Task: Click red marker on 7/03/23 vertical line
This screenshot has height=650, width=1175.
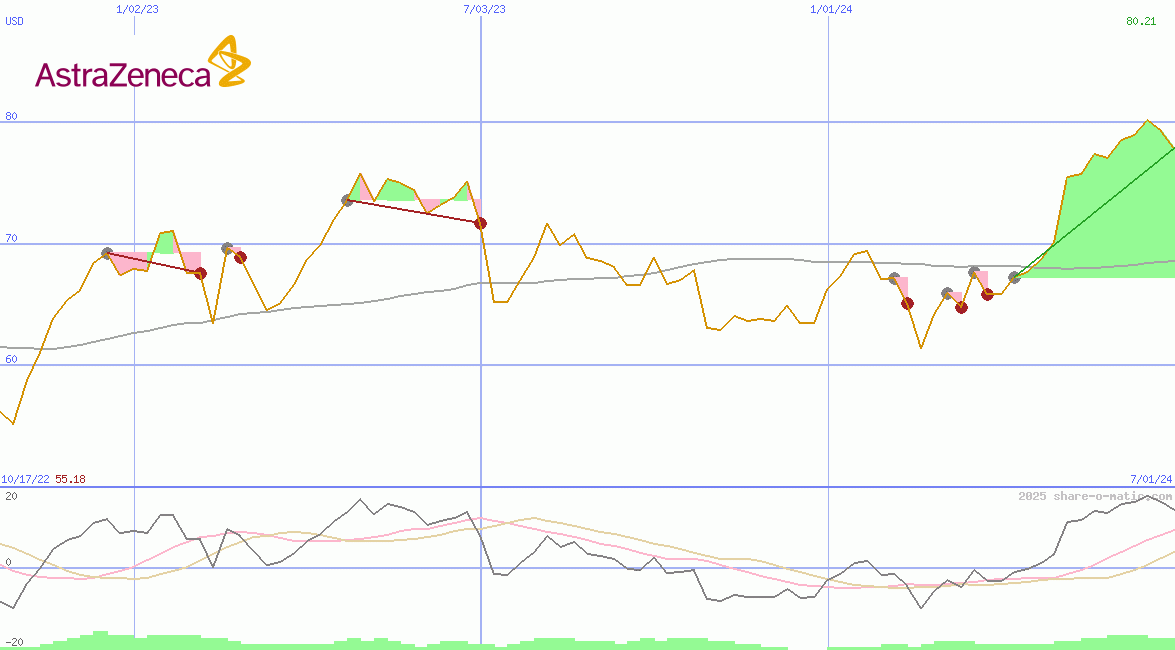Action: click(x=480, y=223)
